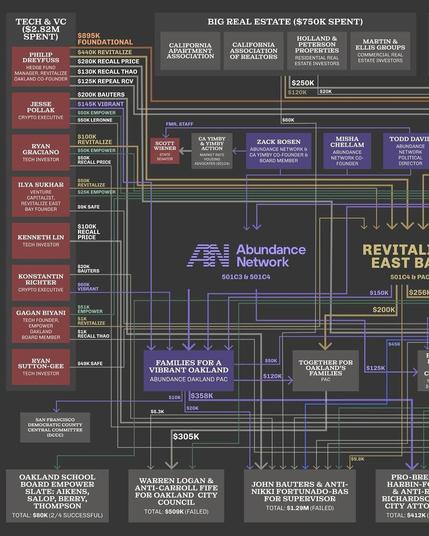
Task: Click the Ryan Sutton-Gee tech investor box
Action: click(x=41, y=367)
